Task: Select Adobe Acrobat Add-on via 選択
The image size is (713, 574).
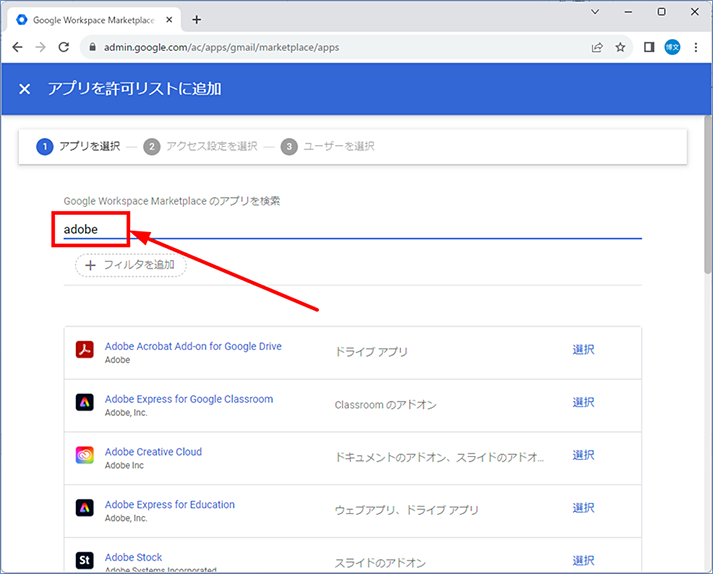Action: tap(583, 350)
